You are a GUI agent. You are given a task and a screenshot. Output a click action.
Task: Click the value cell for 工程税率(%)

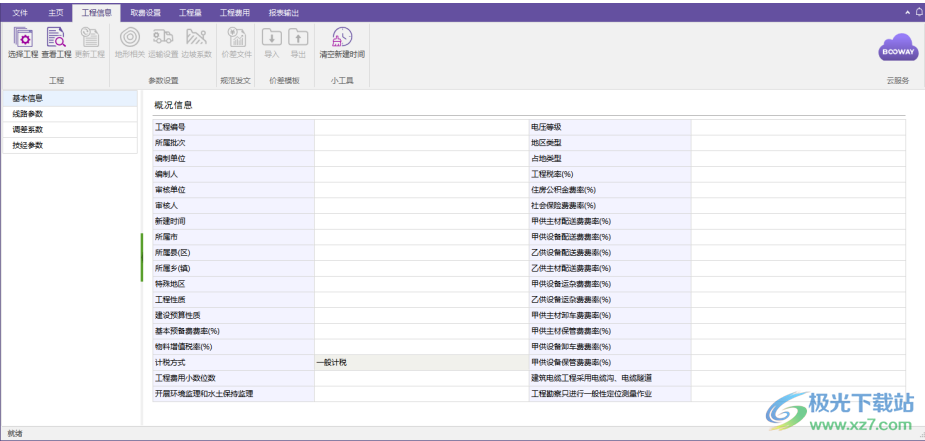pos(798,174)
